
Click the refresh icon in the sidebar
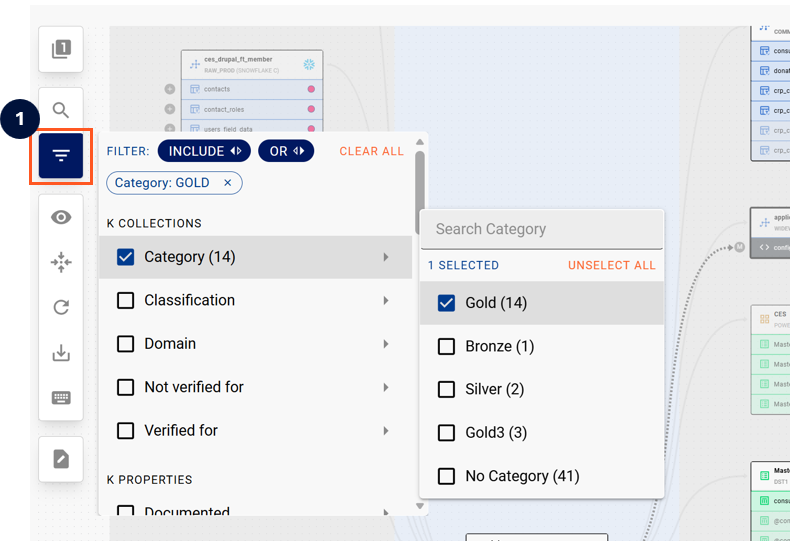(61, 307)
